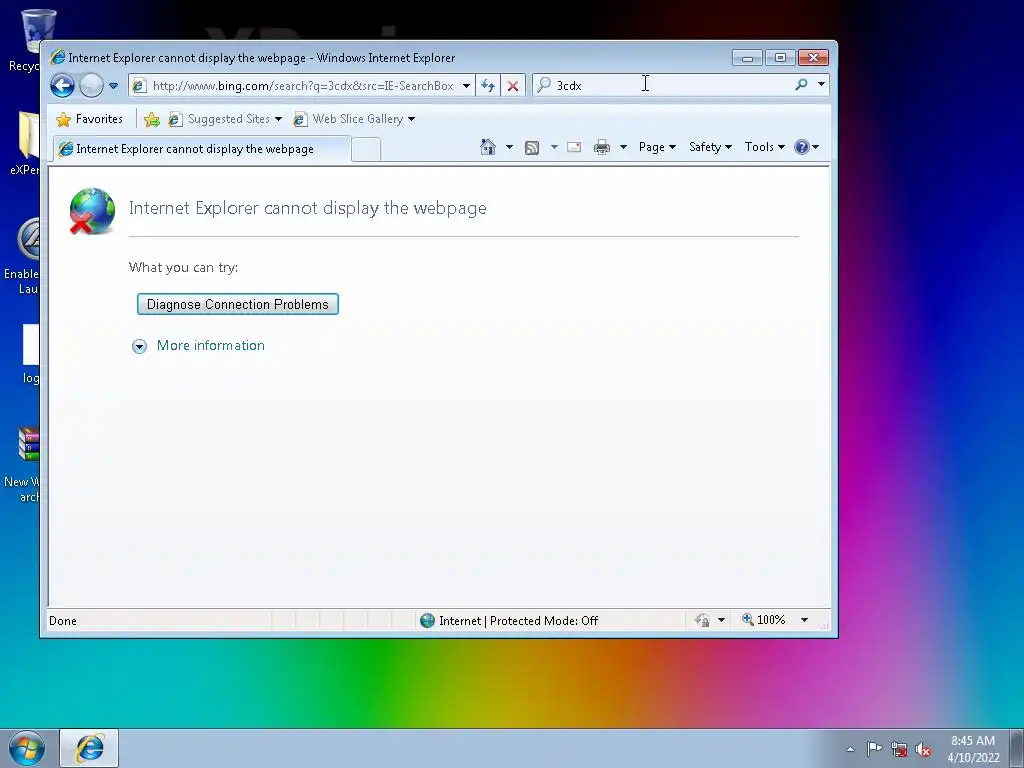Screen dimensions: 1024x768
Task: Click the 100% zoom level button
Action: coord(763,620)
